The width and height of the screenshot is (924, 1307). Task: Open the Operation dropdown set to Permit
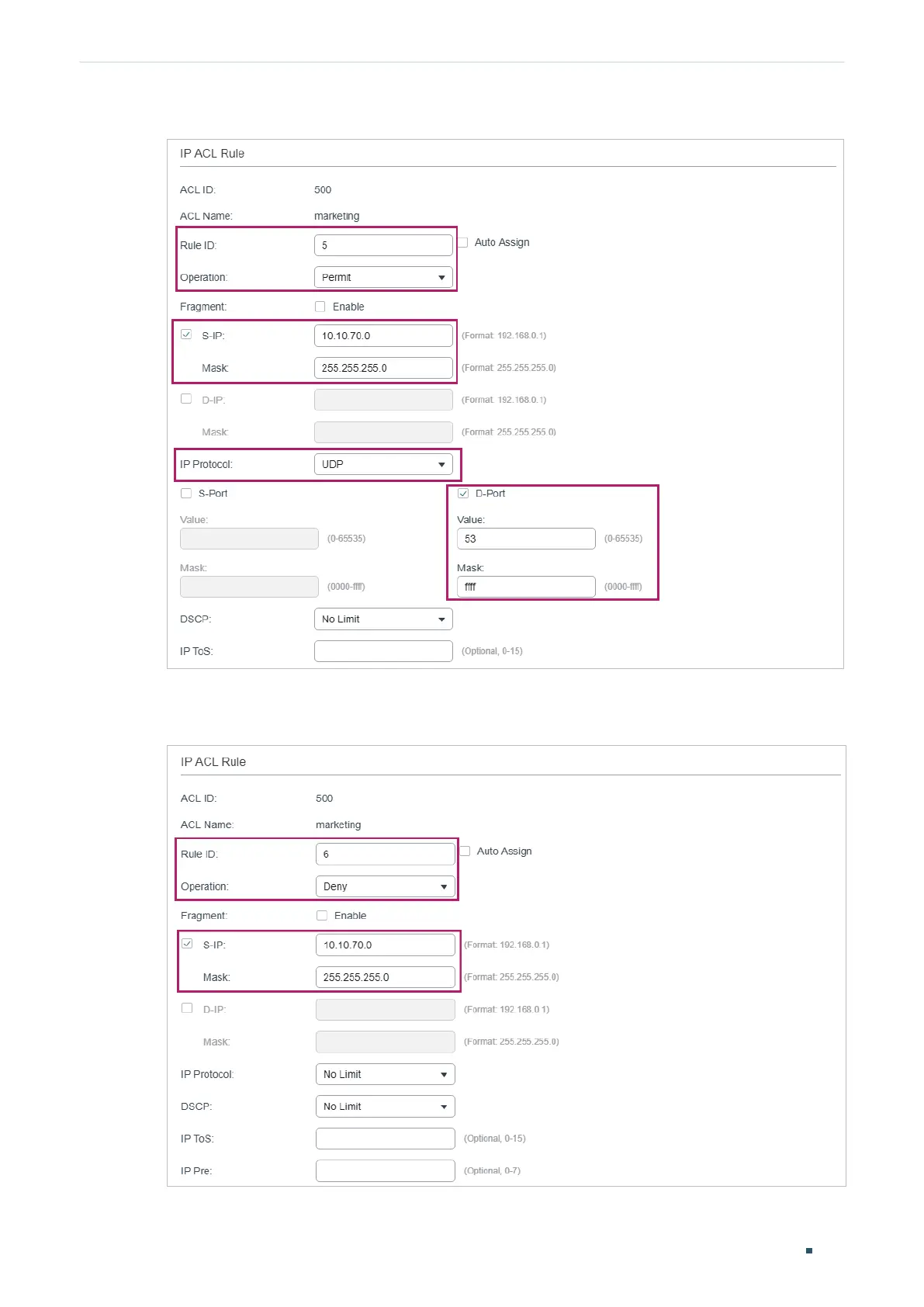(383, 277)
